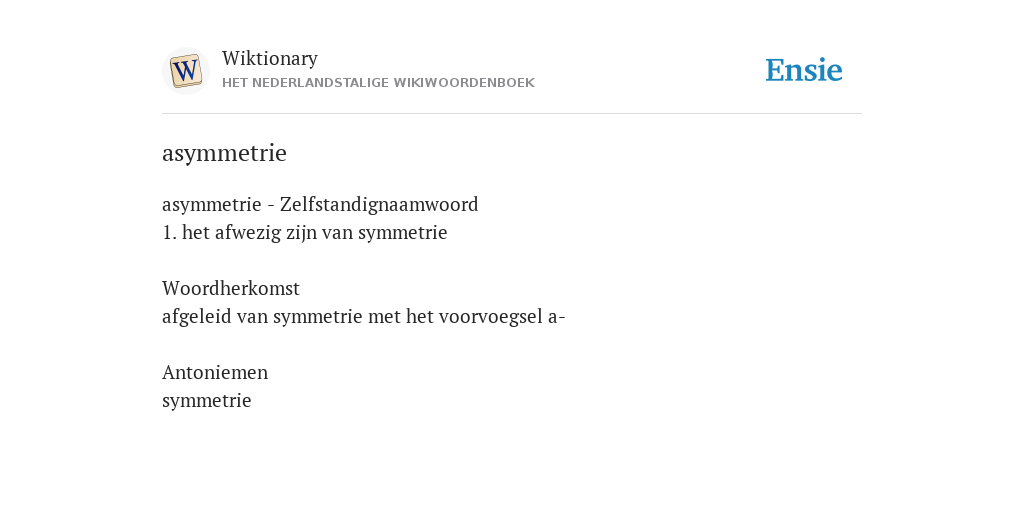Click the 'Woordherkomst' section label
1024x512 pixels.
231,288
